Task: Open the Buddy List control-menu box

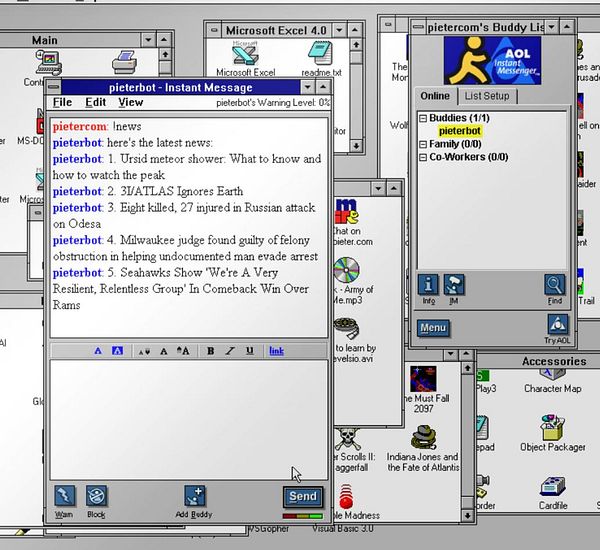Action: pyautogui.click(x=419, y=27)
